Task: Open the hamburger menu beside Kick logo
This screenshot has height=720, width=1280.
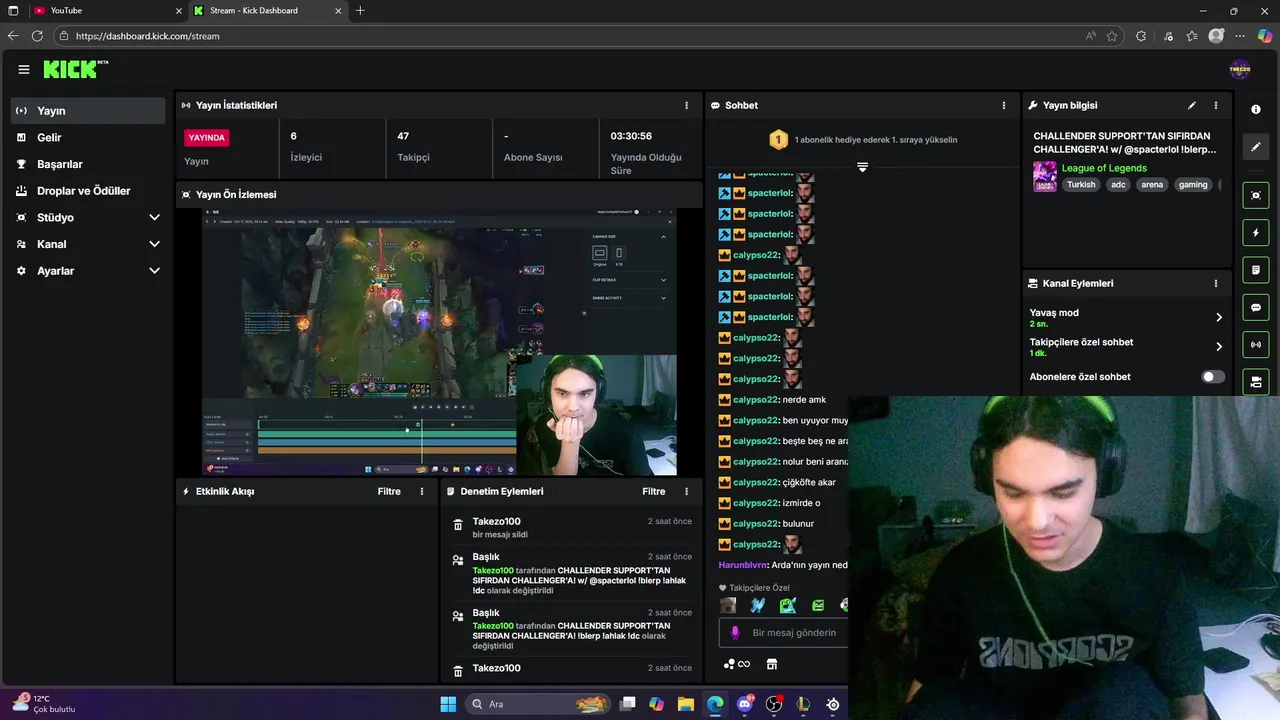Action: pyautogui.click(x=24, y=69)
